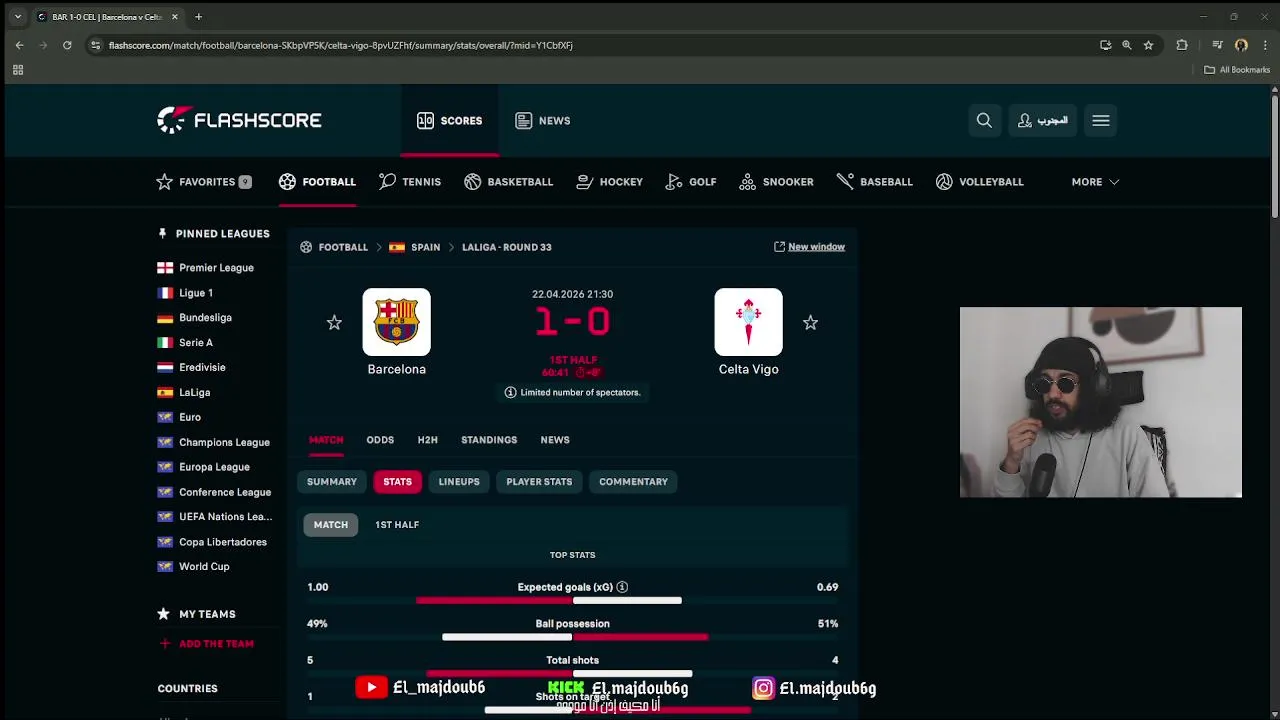Open the Flashscore search icon
This screenshot has width=1280, height=720.
(x=984, y=121)
